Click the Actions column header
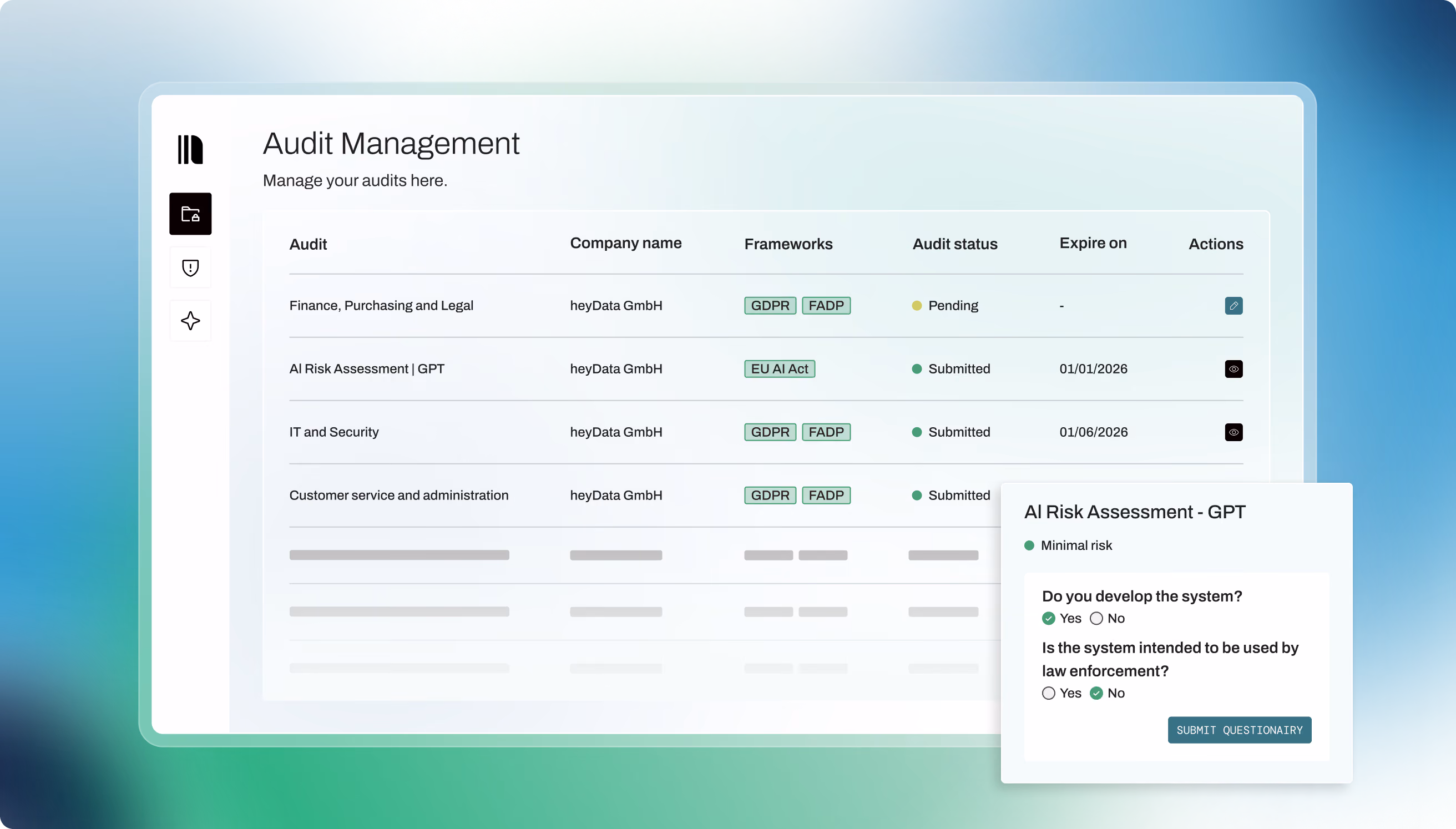The height and width of the screenshot is (829, 1456). pyautogui.click(x=1216, y=244)
